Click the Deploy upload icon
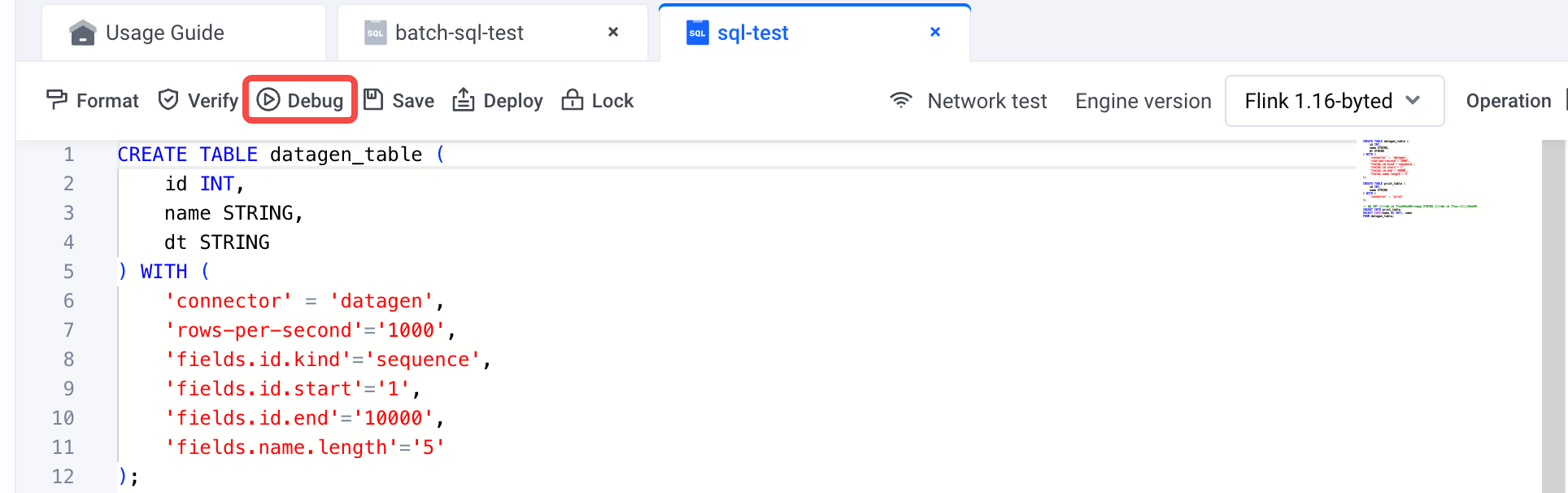Screen dimensions: 1568x493 pyautogui.click(x=464, y=99)
